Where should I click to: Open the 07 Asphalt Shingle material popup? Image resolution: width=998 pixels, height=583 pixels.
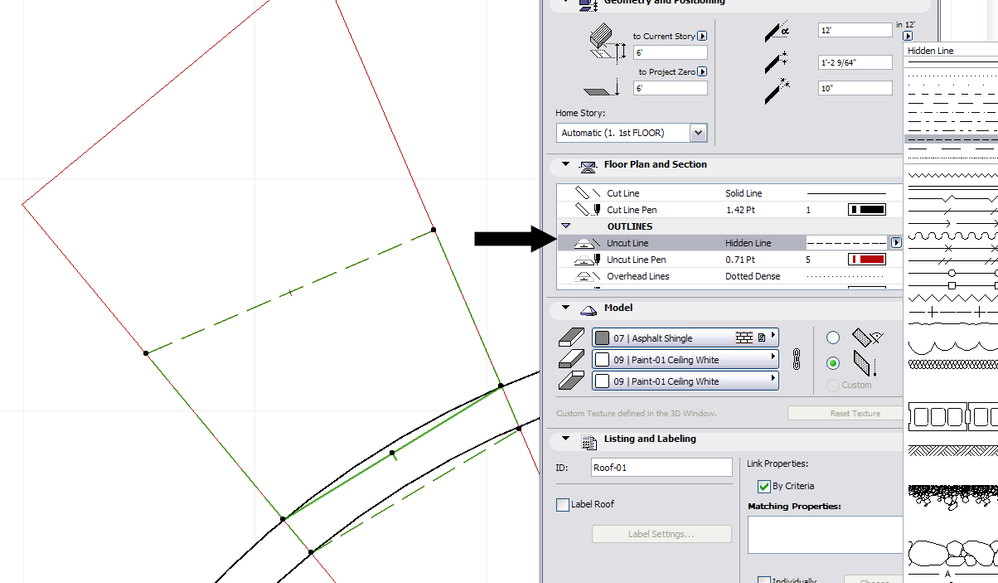tap(685, 337)
